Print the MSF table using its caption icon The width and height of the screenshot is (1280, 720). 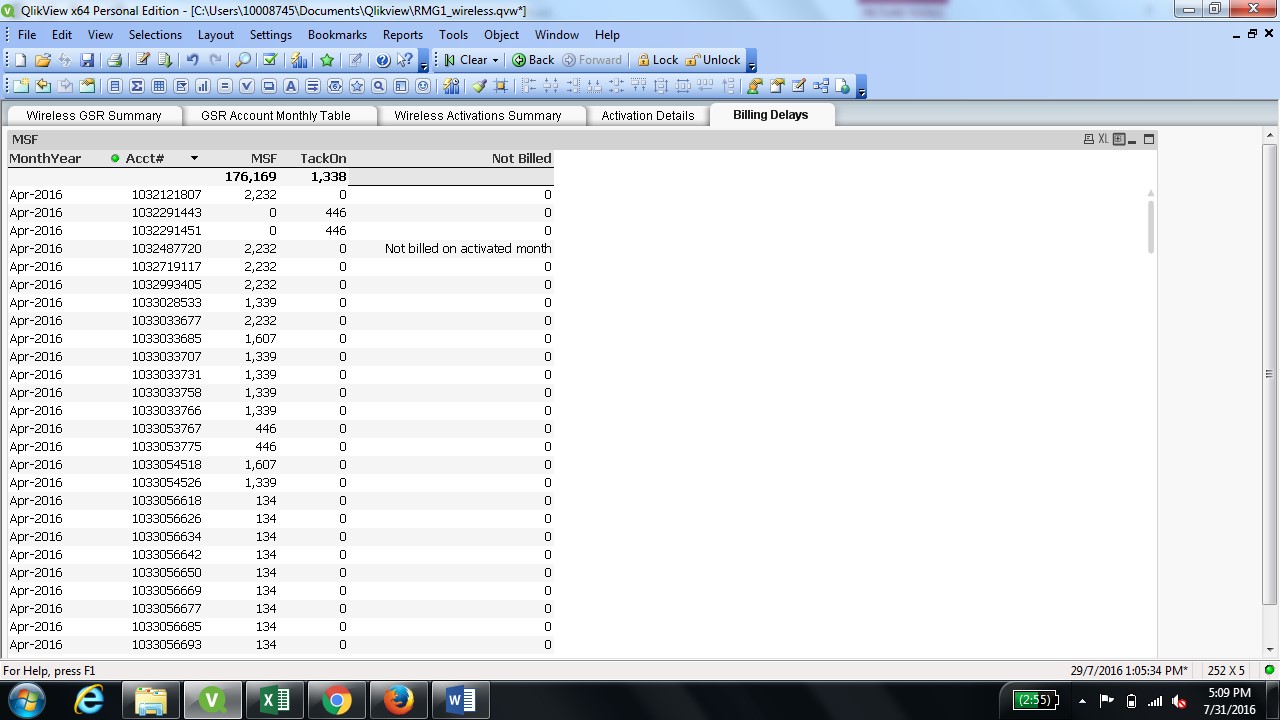pyautogui.click(x=1089, y=139)
